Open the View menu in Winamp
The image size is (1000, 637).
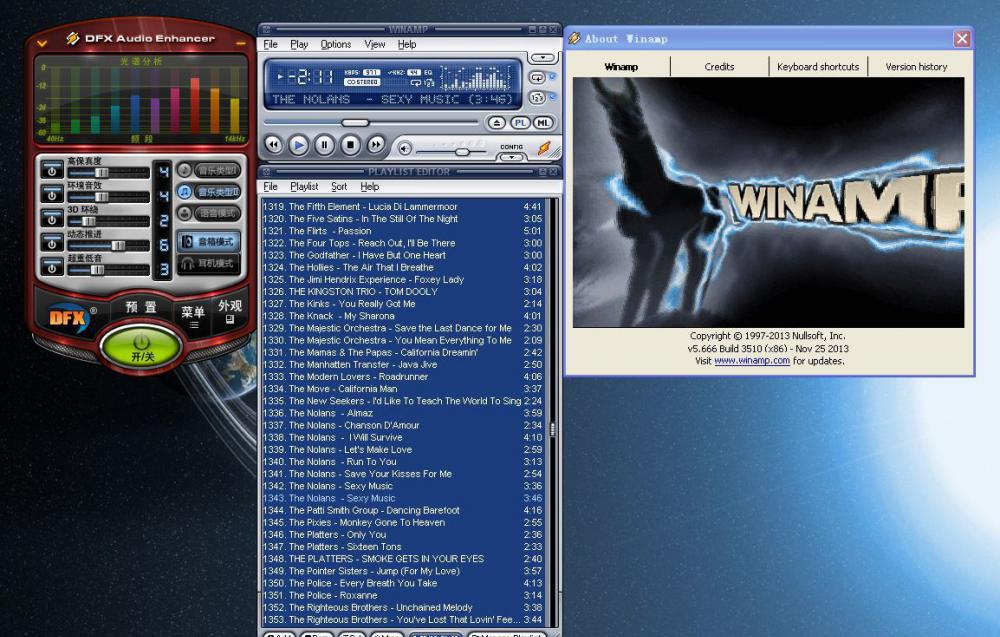[374, 44]
